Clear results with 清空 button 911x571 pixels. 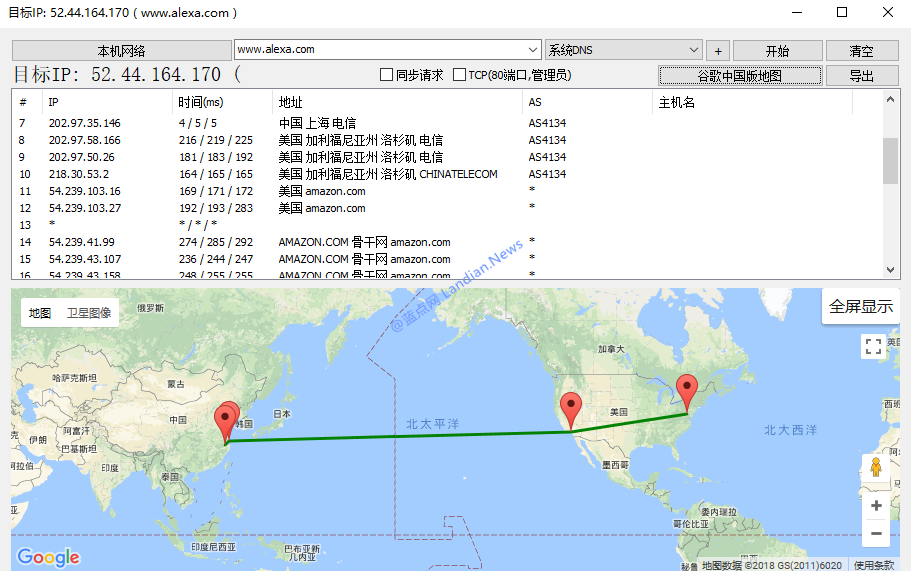coord(862,51)
